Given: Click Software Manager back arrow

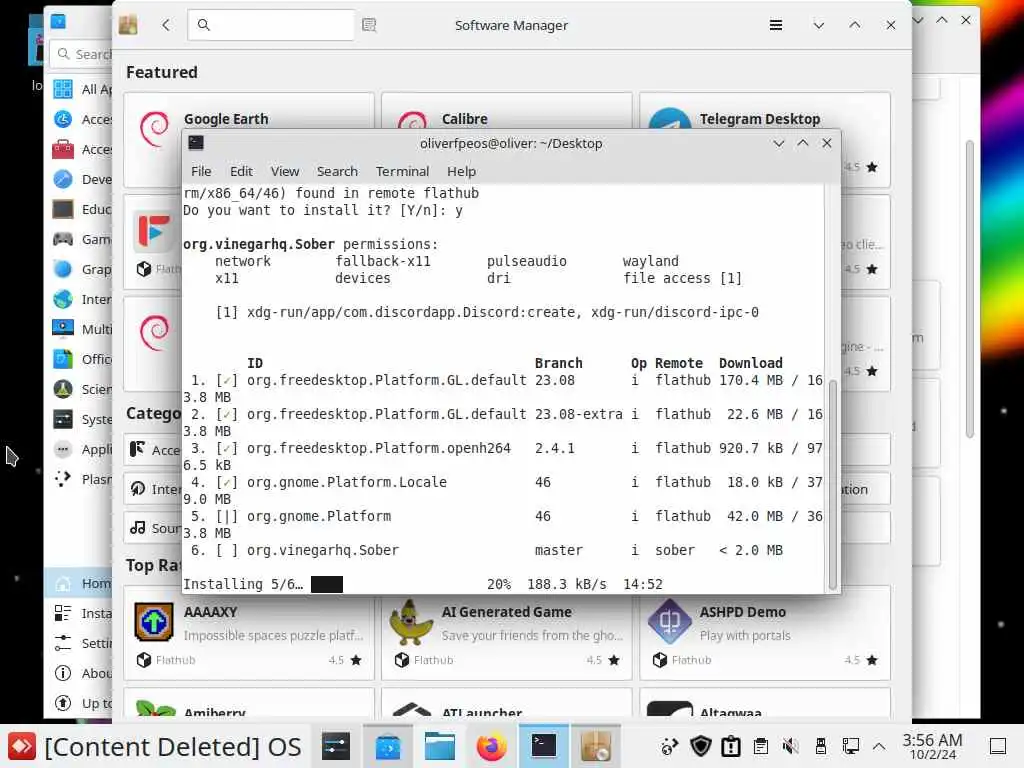Looking at the screenshot, I should (166, 25).
